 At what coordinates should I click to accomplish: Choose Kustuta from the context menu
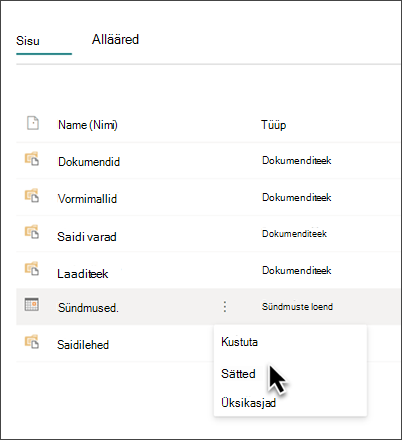tap(239, 342)
